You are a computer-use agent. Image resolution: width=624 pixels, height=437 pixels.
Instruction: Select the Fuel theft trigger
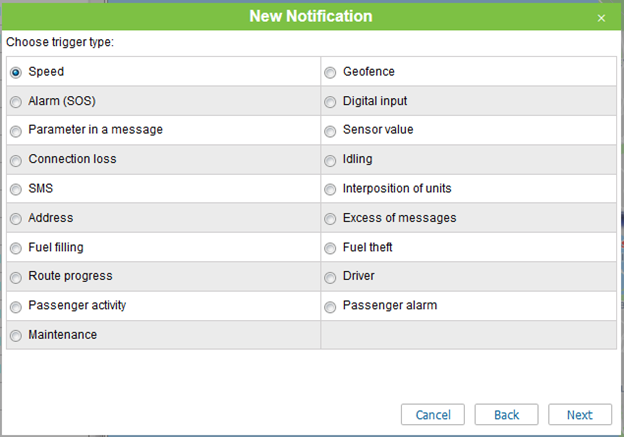point(330,247)
